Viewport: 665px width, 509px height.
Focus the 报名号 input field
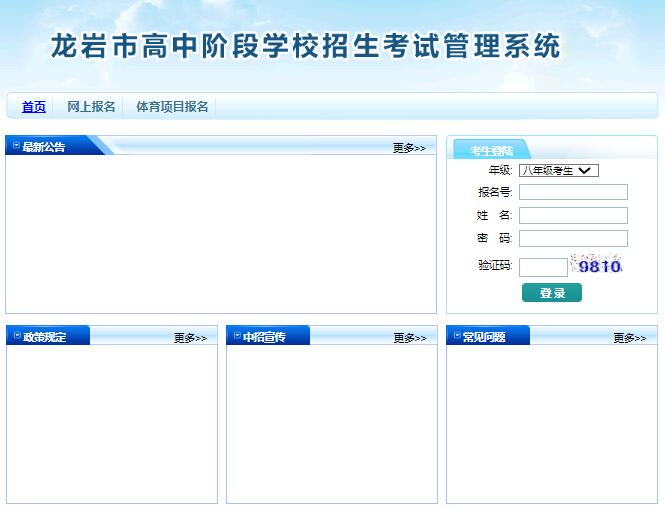point(573,192)
